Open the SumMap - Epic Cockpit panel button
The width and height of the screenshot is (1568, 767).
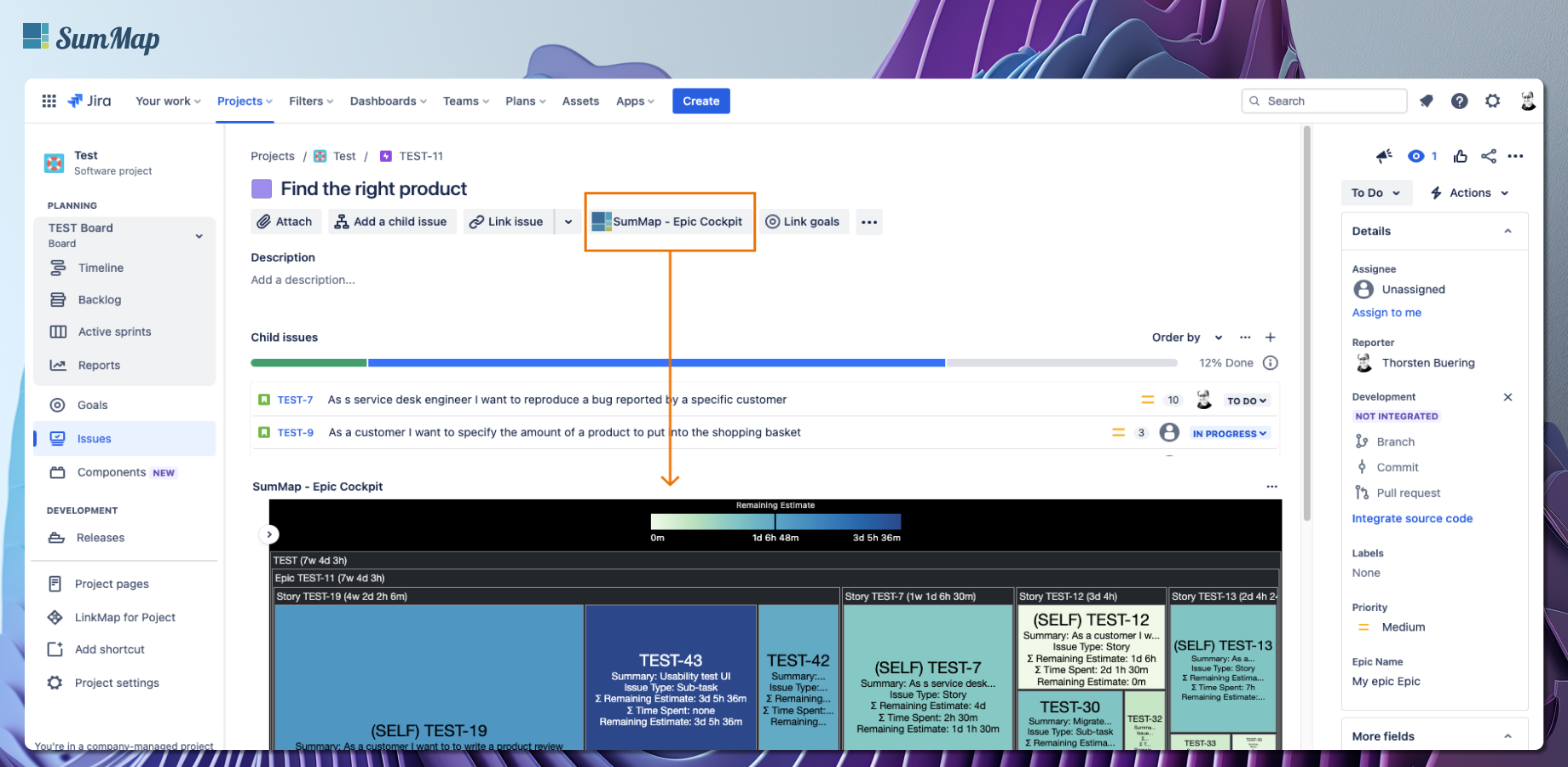tap(668, 222)
